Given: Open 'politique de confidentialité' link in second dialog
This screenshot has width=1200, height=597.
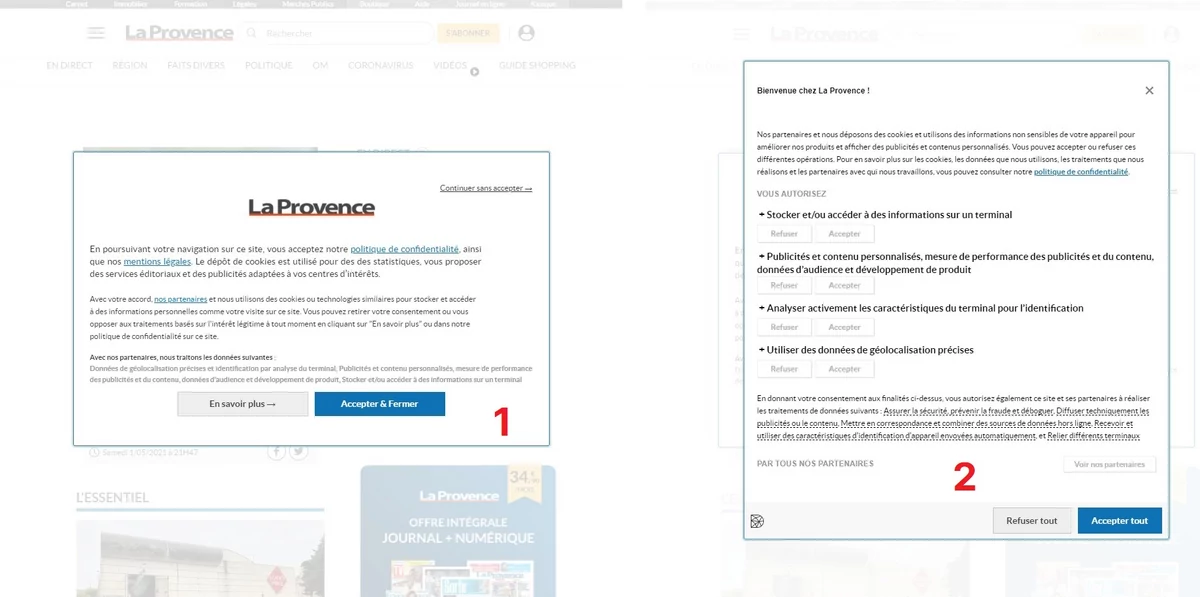Looking at the screenshot, I should [x=1081, y=172].
